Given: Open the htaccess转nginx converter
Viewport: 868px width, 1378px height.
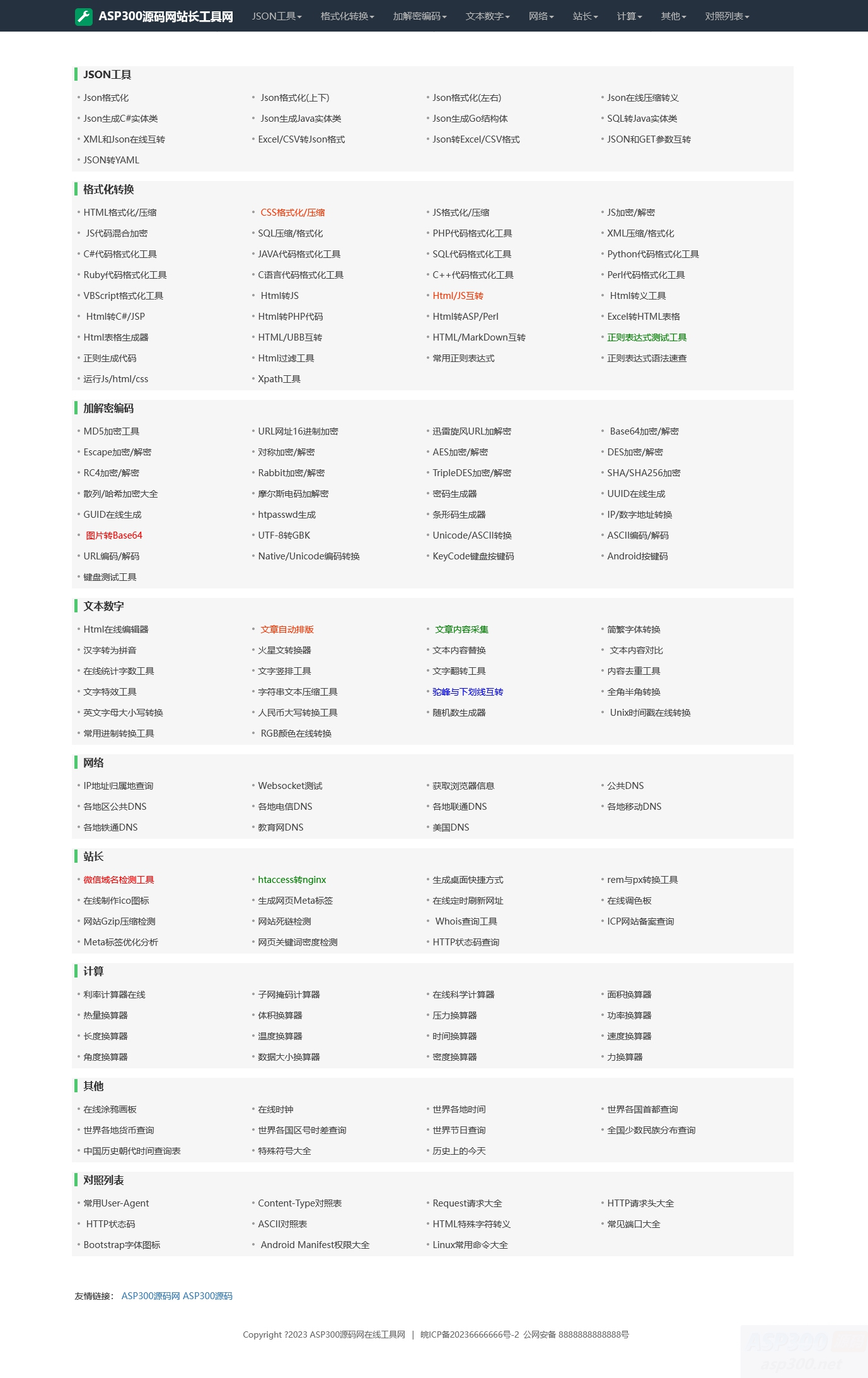Looking at the screenshot, I should click(x=292, y=880).
